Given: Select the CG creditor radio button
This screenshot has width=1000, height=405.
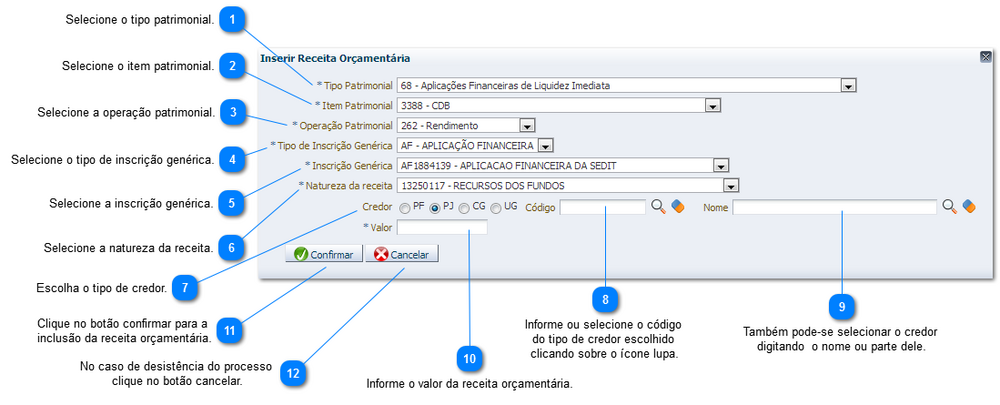Looking at the screenshot, I should coord(464,208).
